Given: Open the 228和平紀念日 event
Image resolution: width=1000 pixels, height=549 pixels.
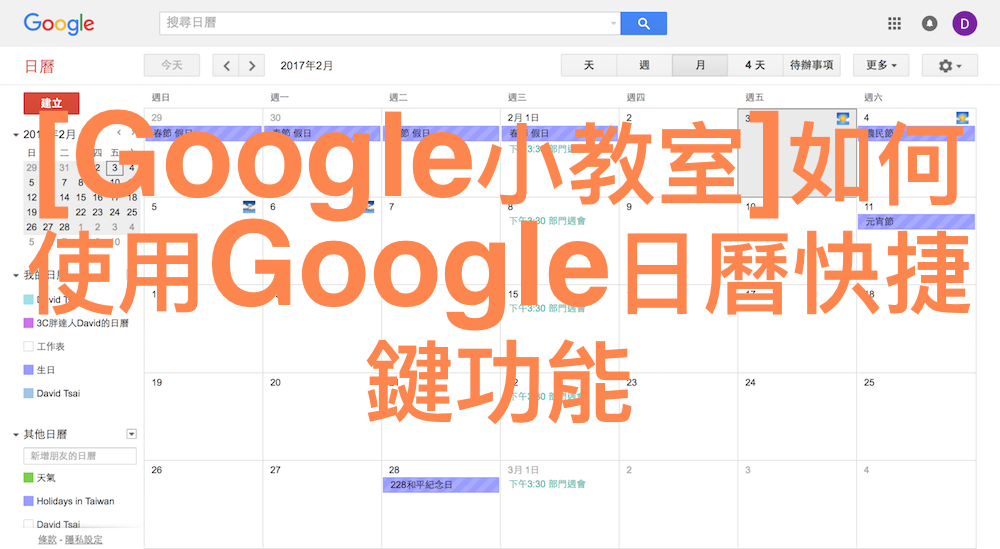Looking at the screenshot, I should 441,485.
